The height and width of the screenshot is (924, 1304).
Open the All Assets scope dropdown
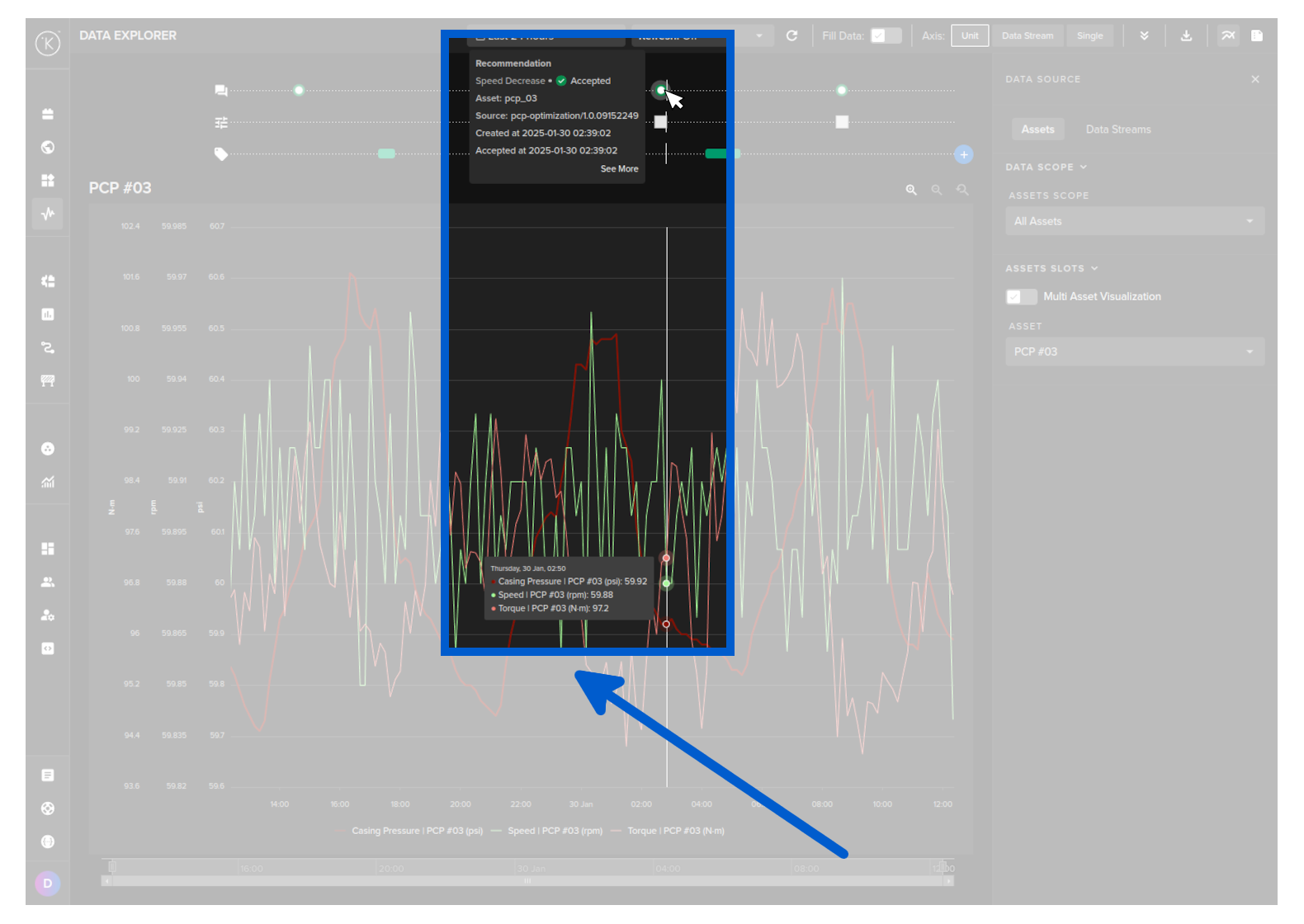click(x=1134, y=221)
